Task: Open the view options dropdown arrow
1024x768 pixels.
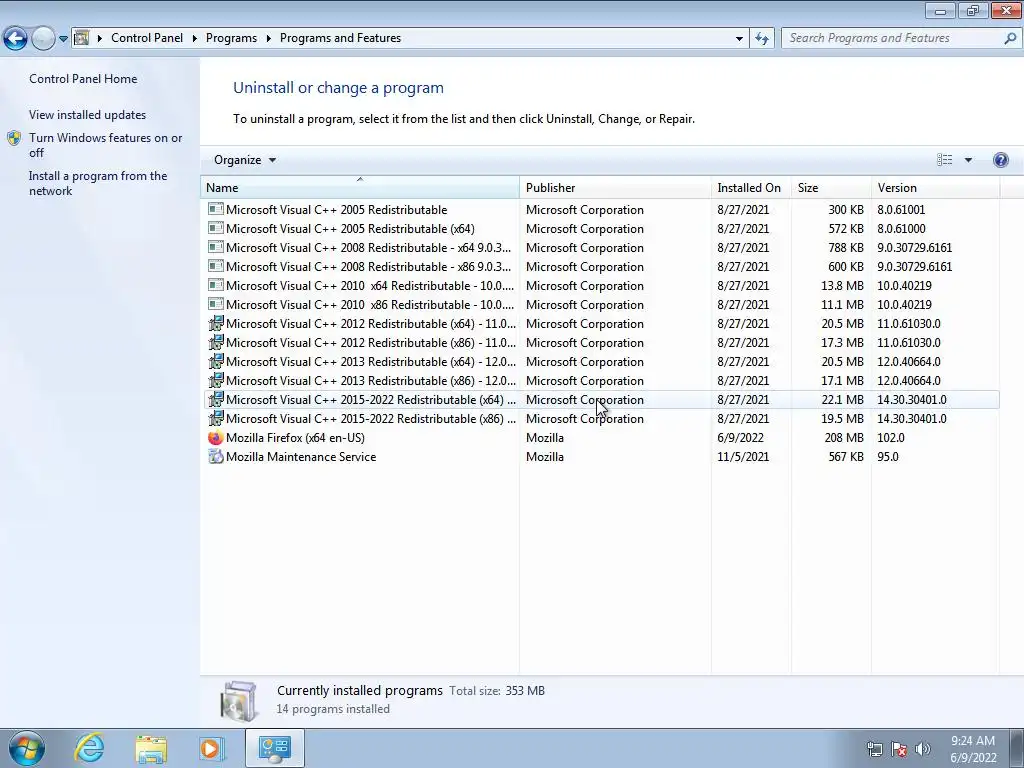Action: pos(968,160)
